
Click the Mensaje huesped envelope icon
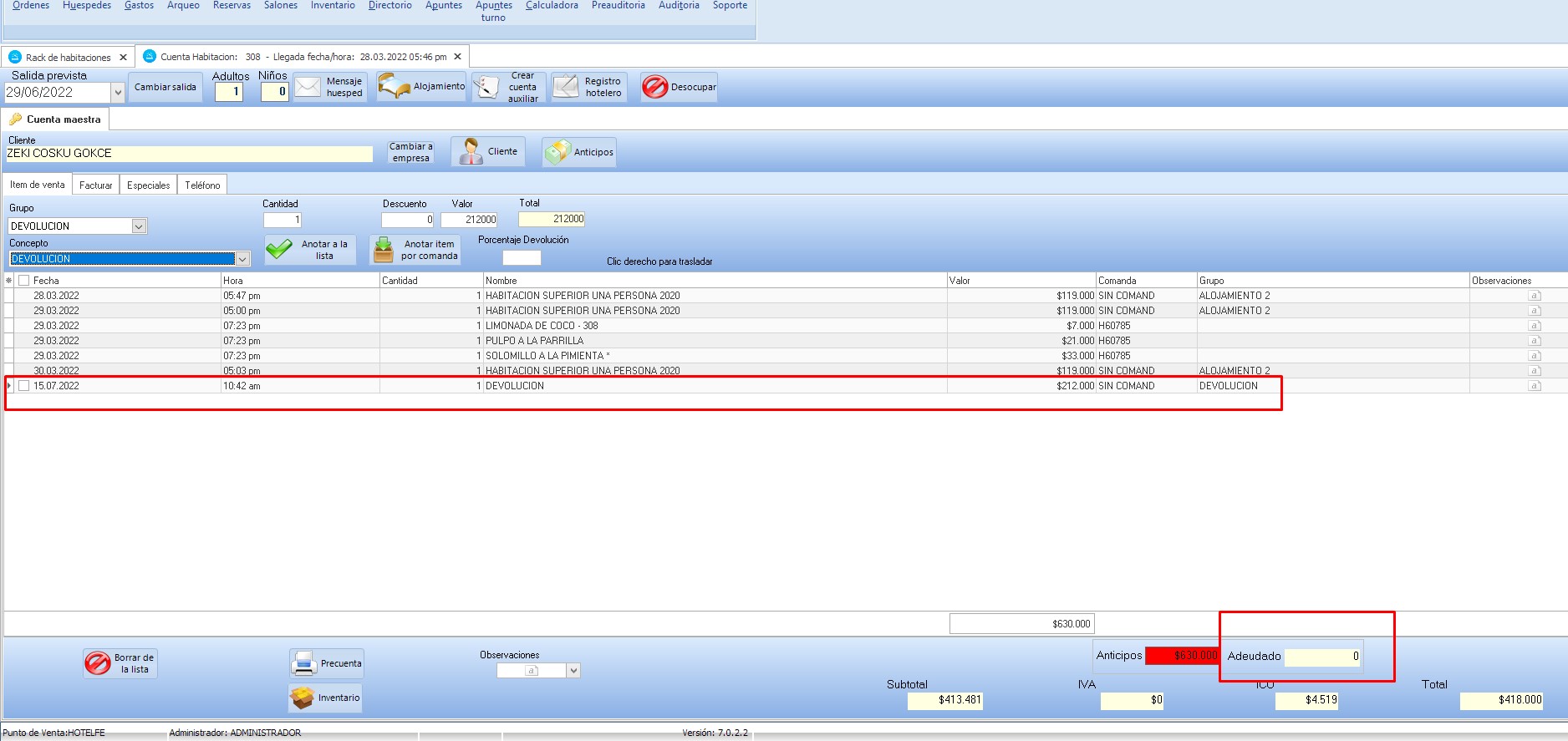[308, 87]
